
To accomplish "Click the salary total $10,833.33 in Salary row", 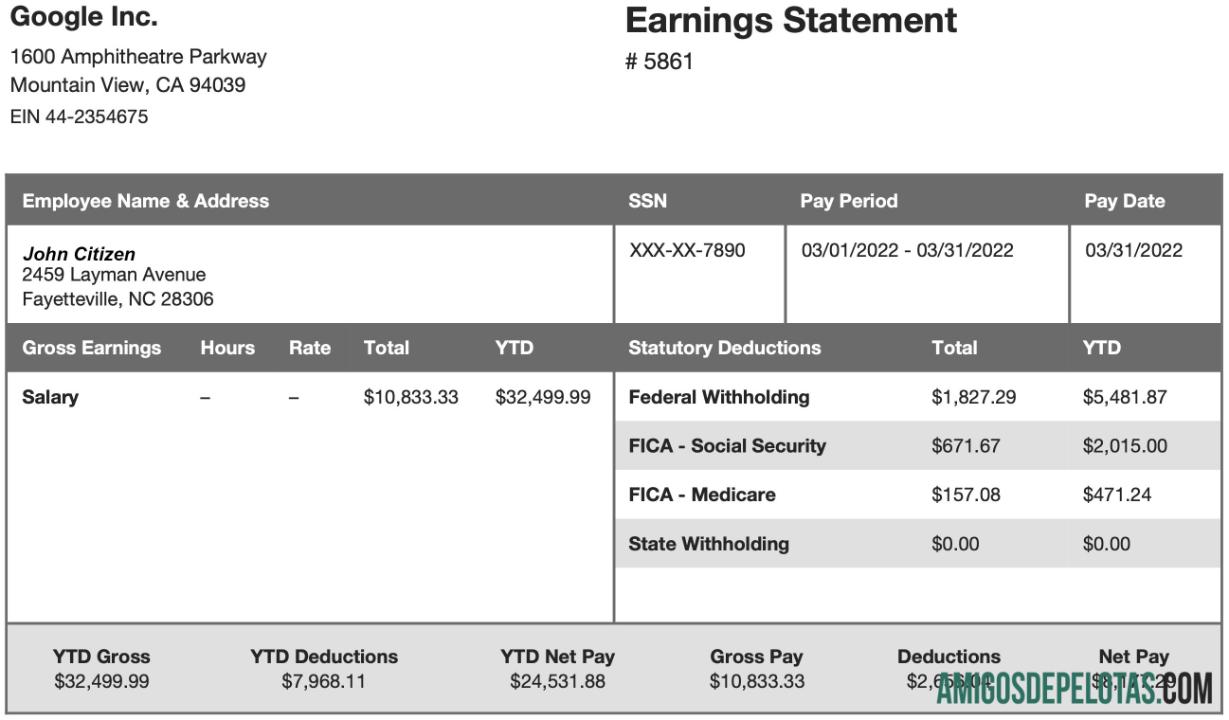I will click(x=411, y=397).
